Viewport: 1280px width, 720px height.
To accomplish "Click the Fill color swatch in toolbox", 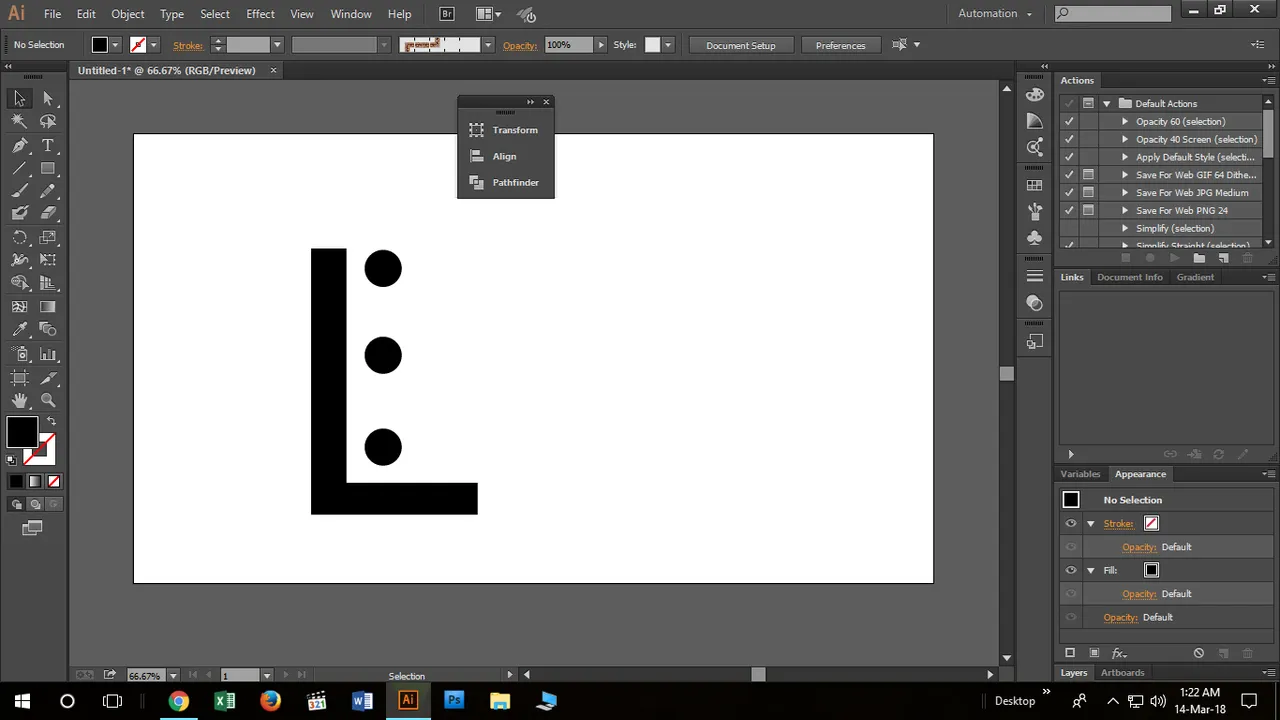I will 22,432.
